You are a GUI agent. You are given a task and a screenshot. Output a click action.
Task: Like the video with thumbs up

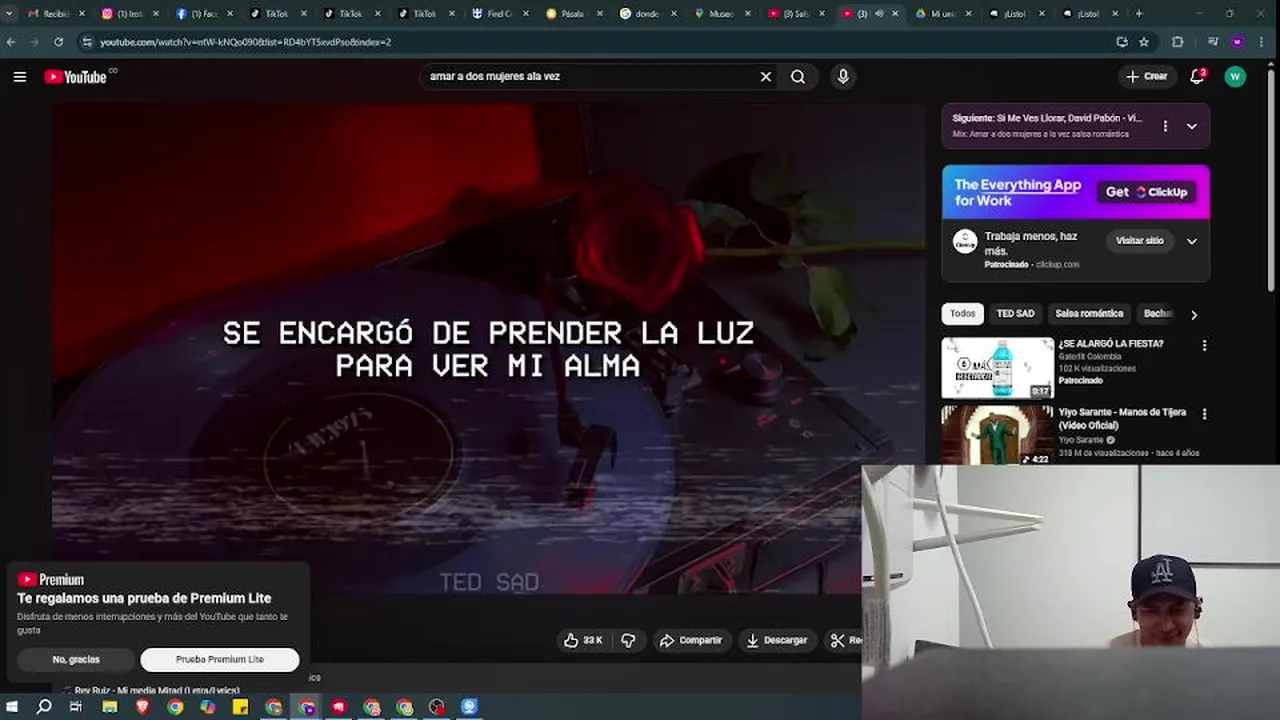tap(583, 640)
